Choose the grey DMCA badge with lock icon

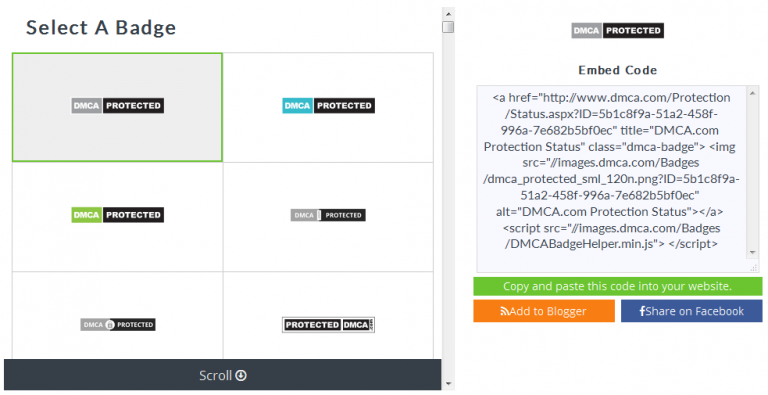pos(118,324)
